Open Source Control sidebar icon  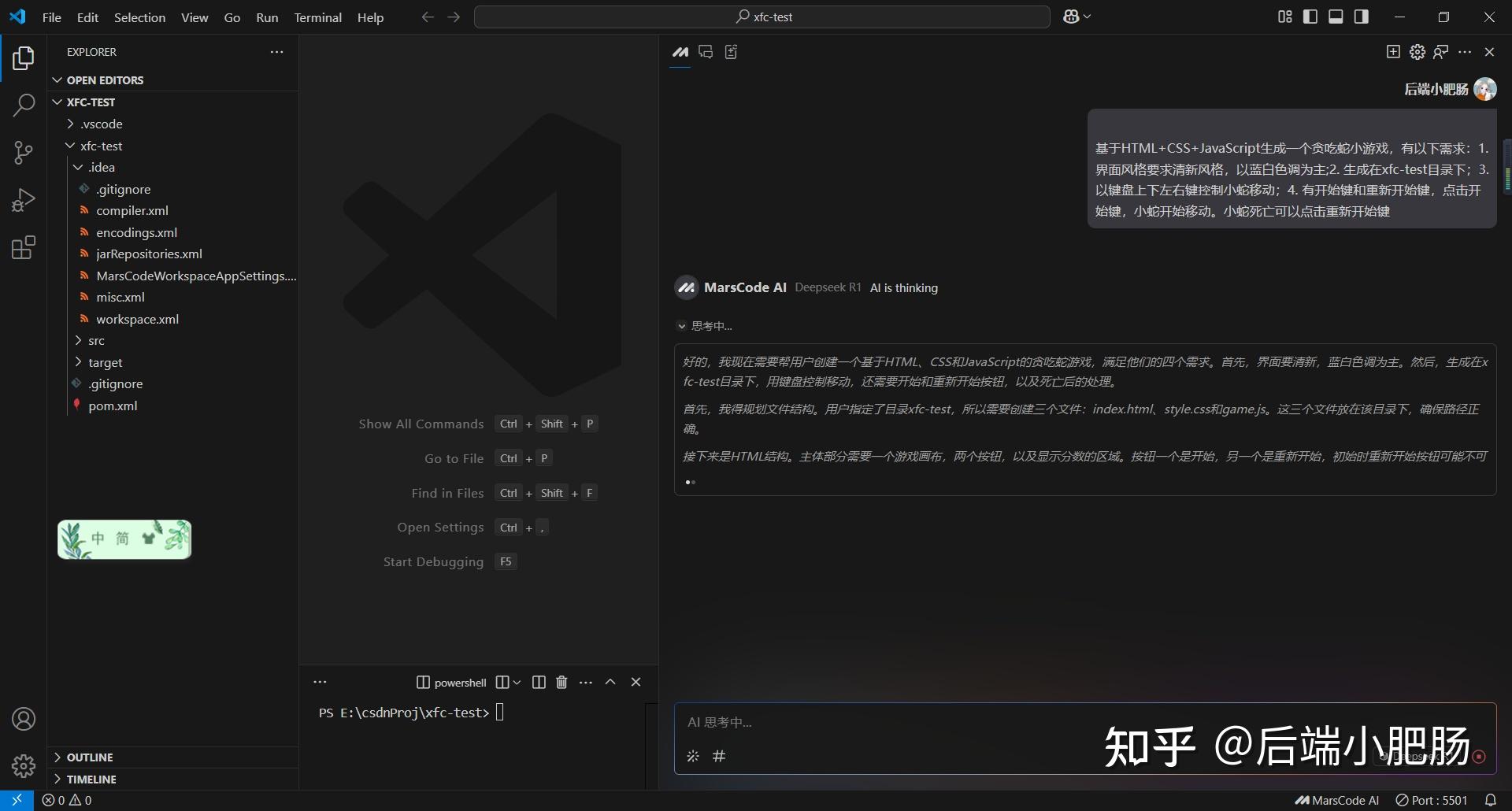coord(24,153)
